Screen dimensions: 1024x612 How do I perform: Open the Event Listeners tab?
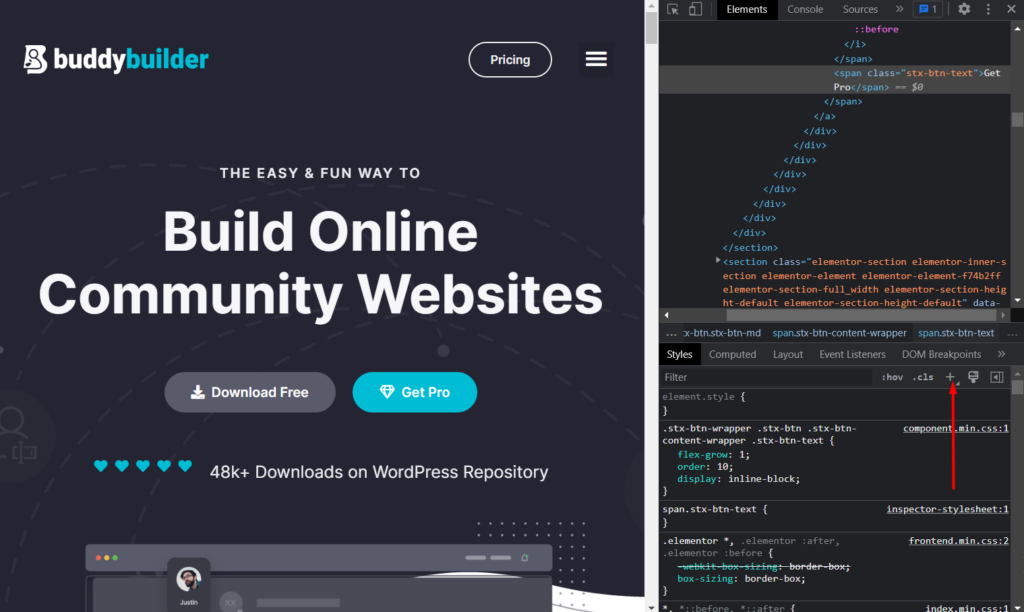point(852,354)
